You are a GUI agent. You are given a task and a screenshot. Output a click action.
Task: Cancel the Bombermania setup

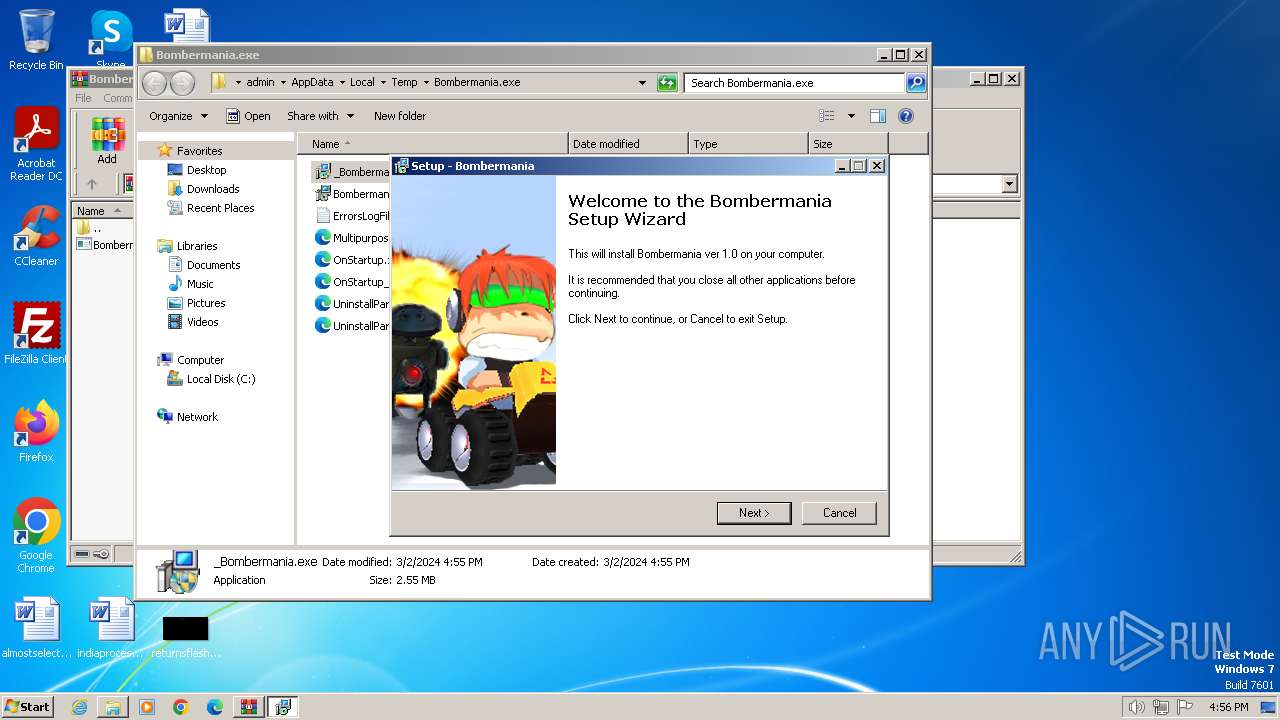tap(839, 513)
